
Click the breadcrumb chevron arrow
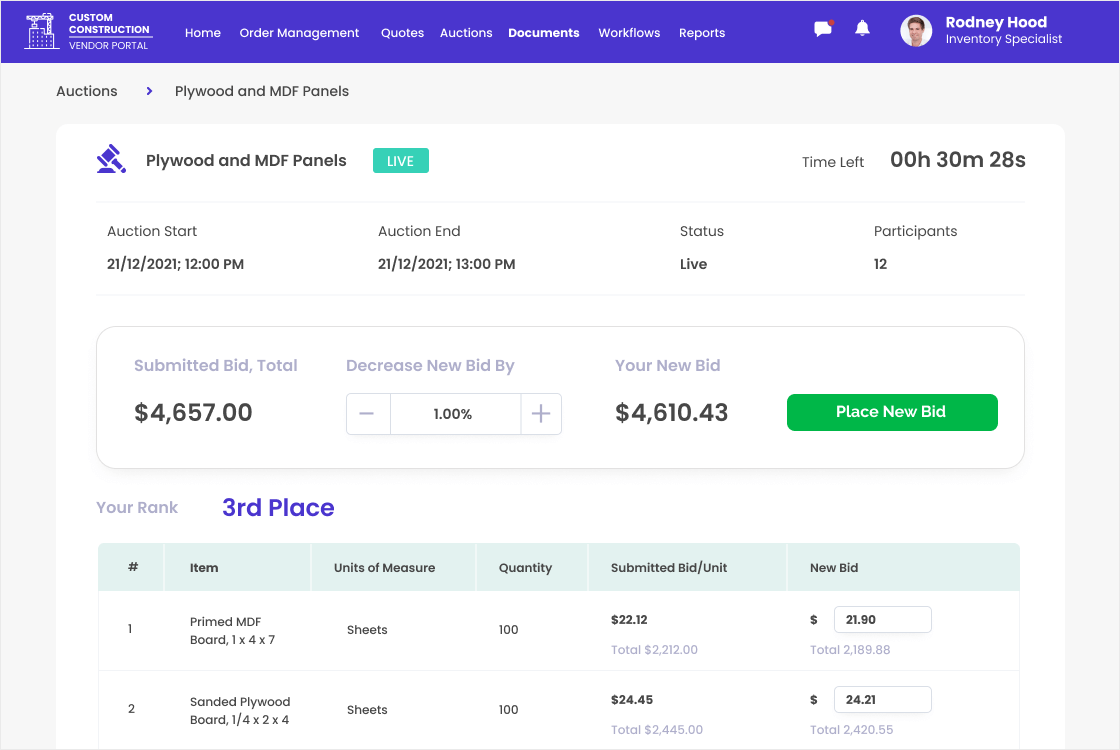pos(149,91)
